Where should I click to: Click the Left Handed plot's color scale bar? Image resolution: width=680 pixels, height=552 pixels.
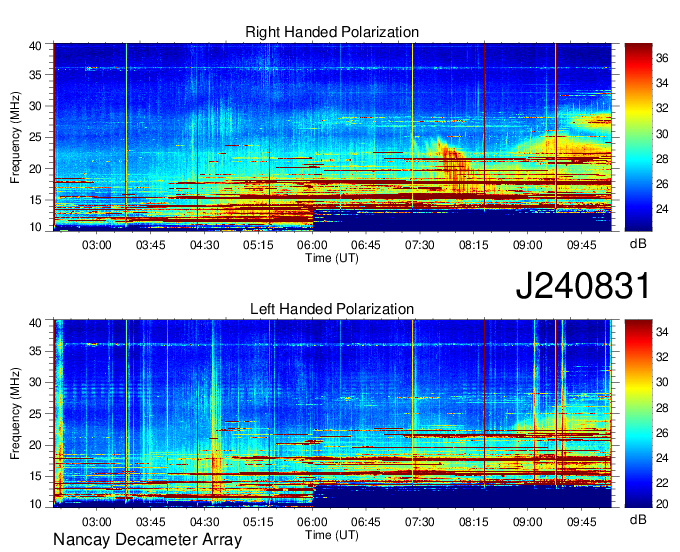[x=638, y=414]
